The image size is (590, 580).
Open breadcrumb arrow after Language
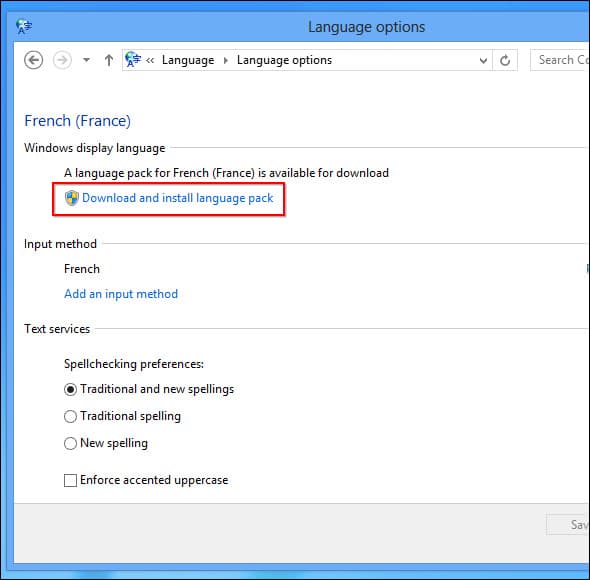tap(226, 60)
